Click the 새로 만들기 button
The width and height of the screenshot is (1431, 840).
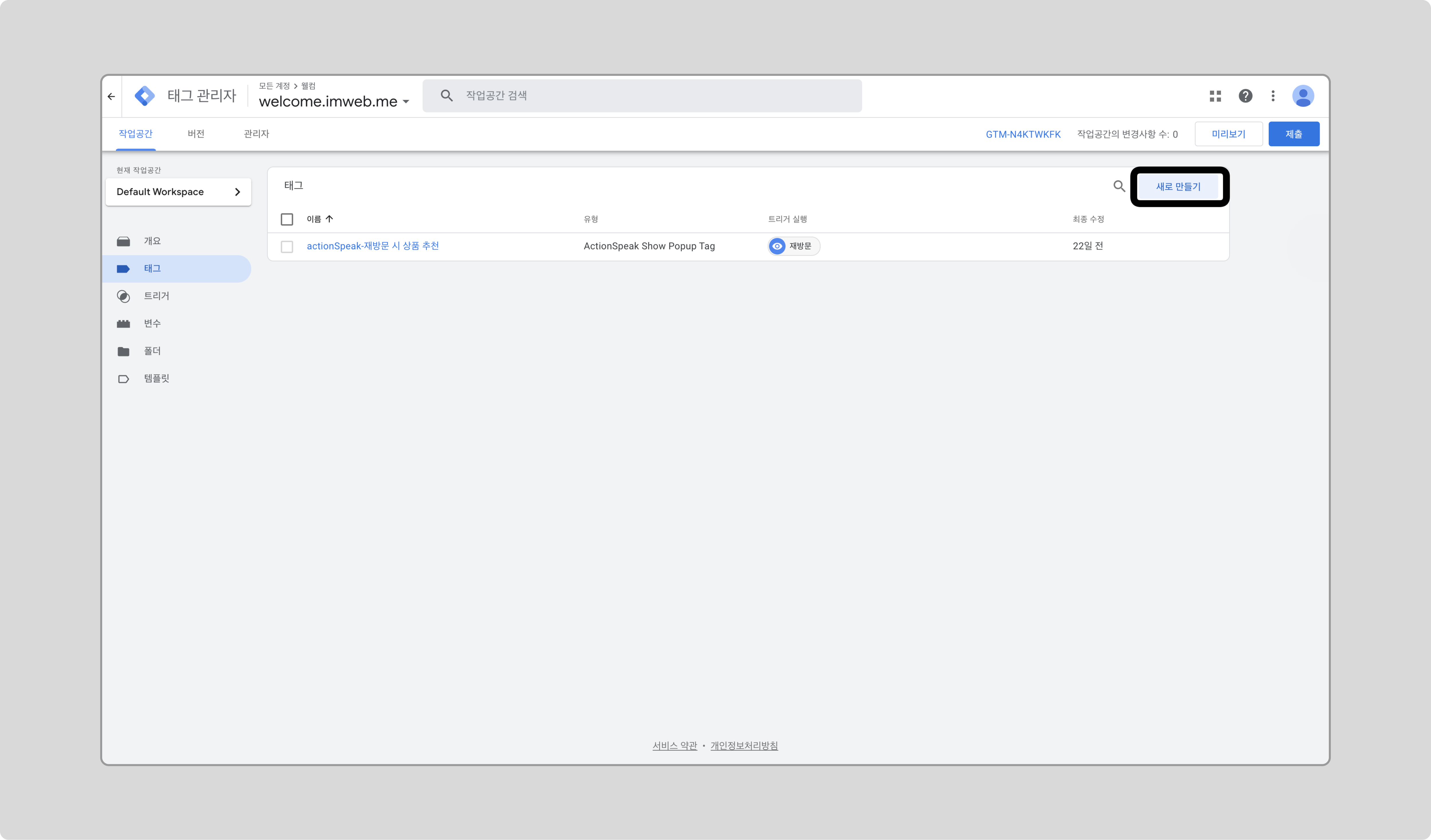coord(1179,187)
